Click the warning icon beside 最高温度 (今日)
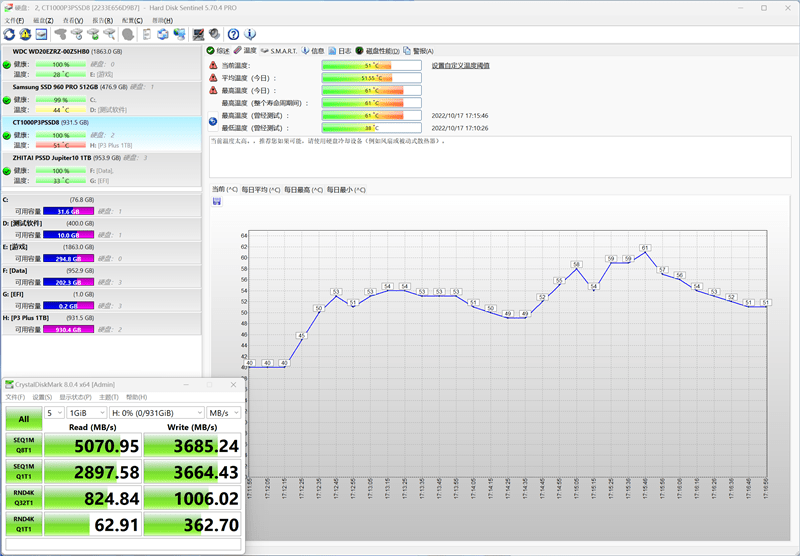 (213, 90)
